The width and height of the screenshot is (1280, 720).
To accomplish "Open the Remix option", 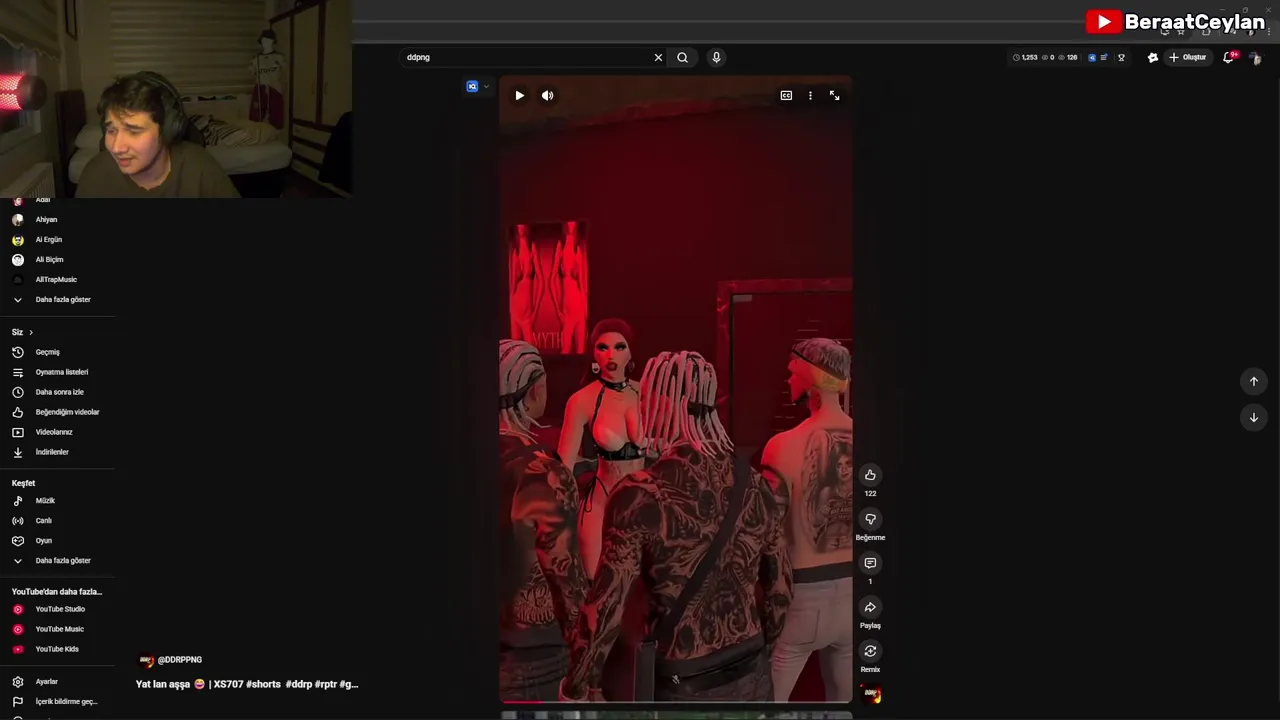I will [x=870, y=651].
